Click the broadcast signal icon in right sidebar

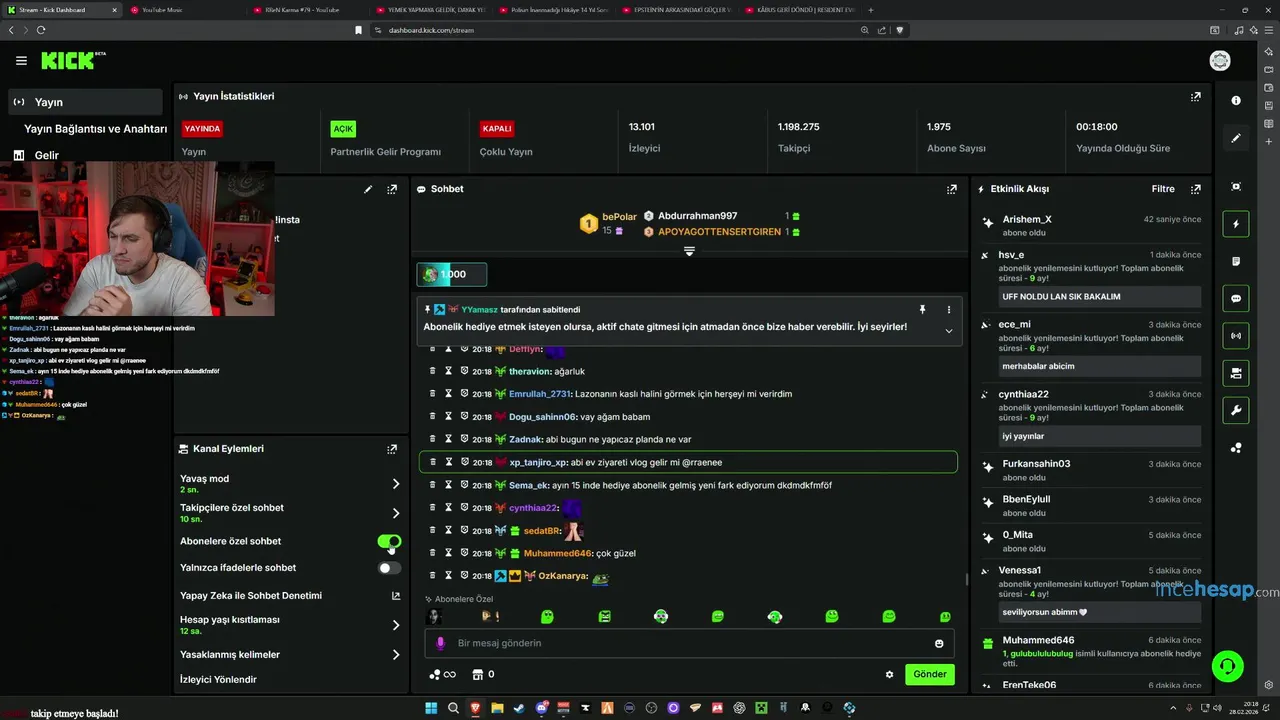1236,335
